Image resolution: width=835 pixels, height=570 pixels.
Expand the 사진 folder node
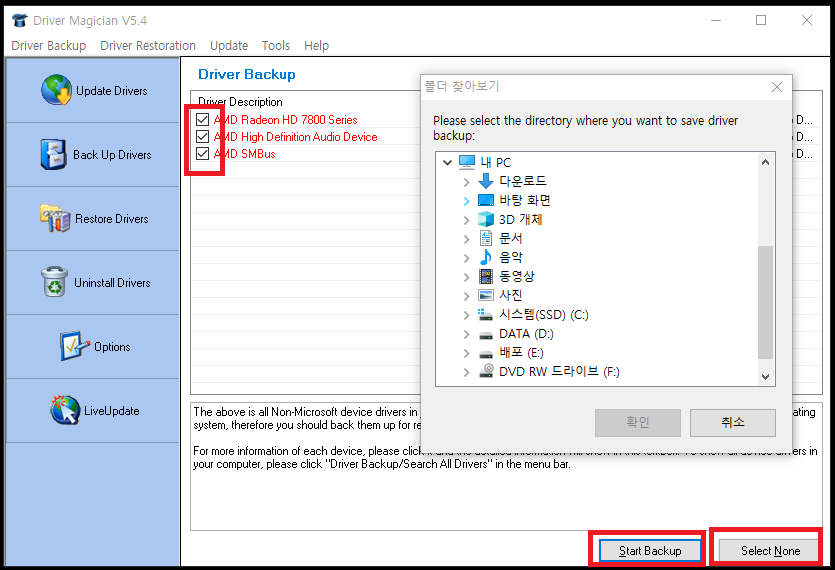pos(466,296)
